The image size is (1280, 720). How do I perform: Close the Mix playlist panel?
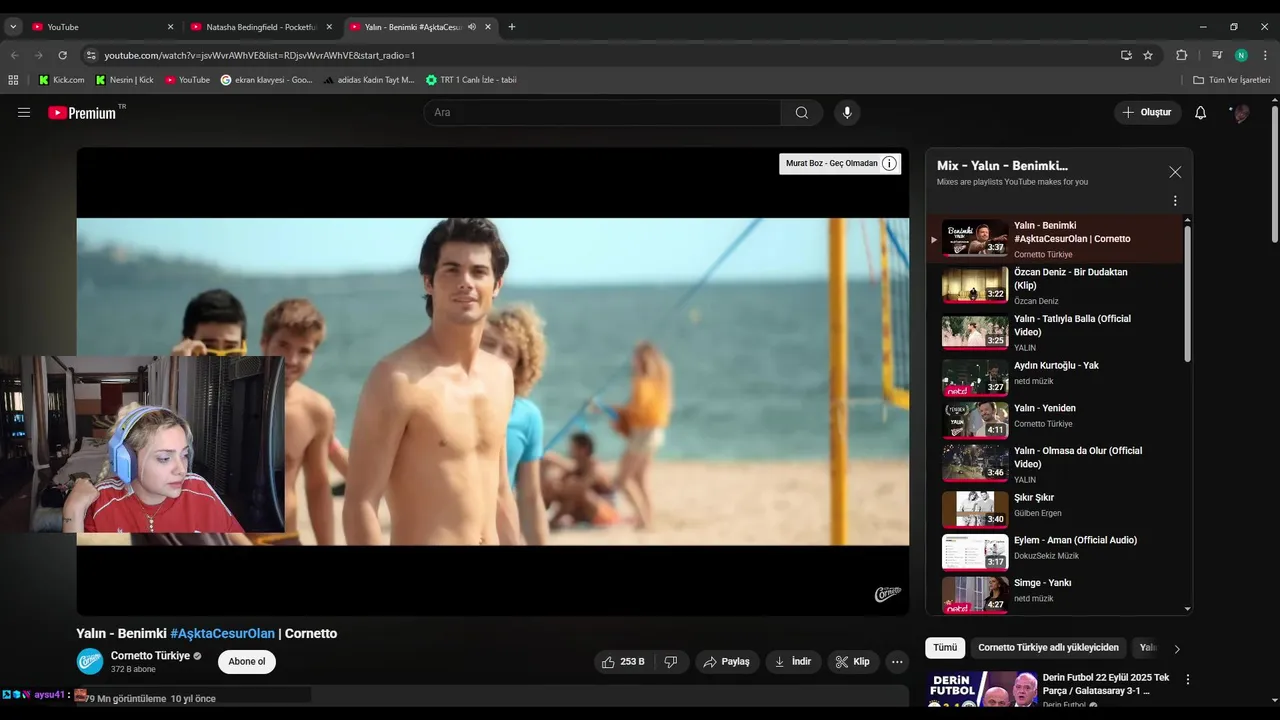coord(1175,172)
